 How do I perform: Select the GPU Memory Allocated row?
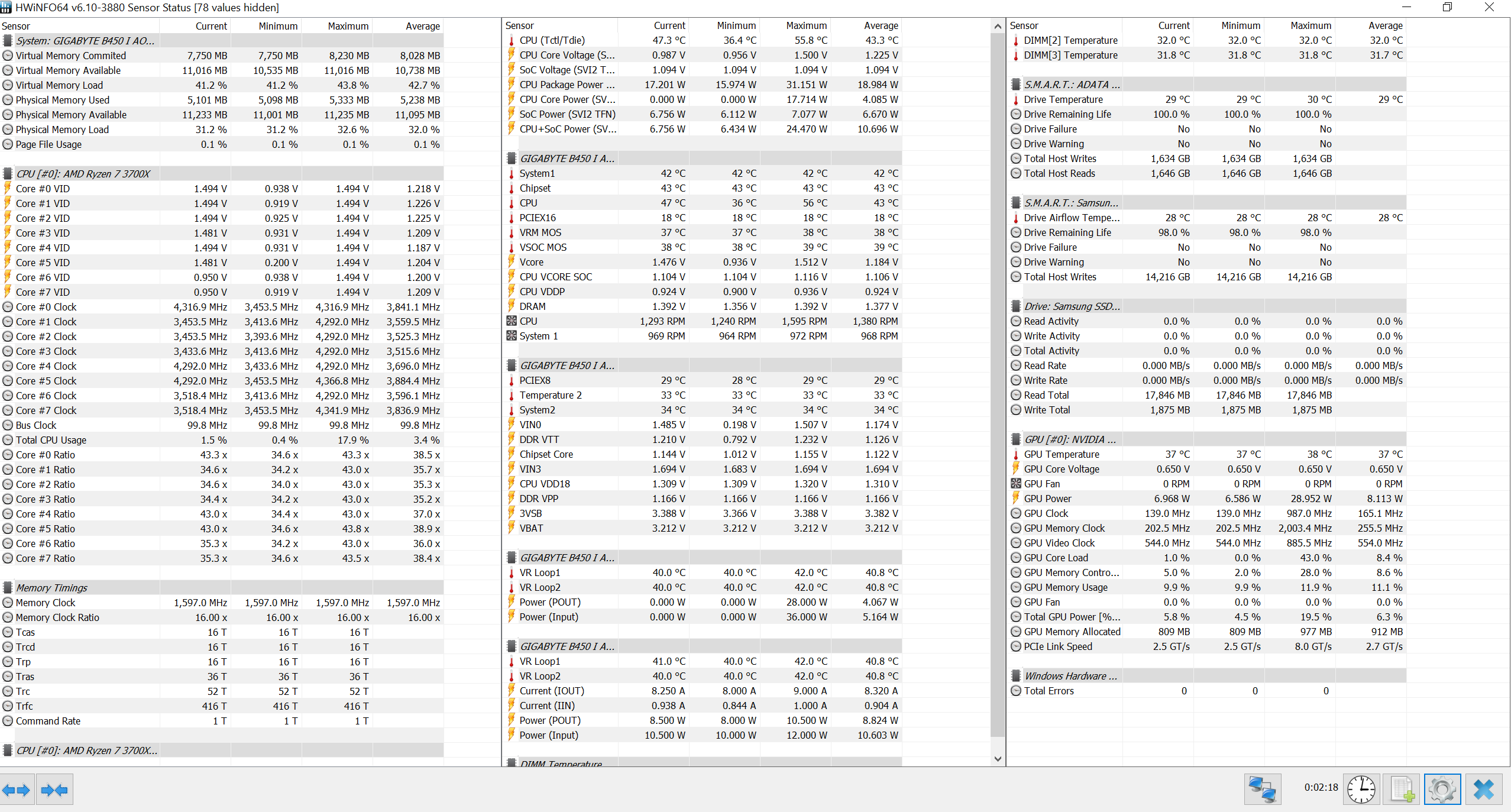click(1208, 632)
